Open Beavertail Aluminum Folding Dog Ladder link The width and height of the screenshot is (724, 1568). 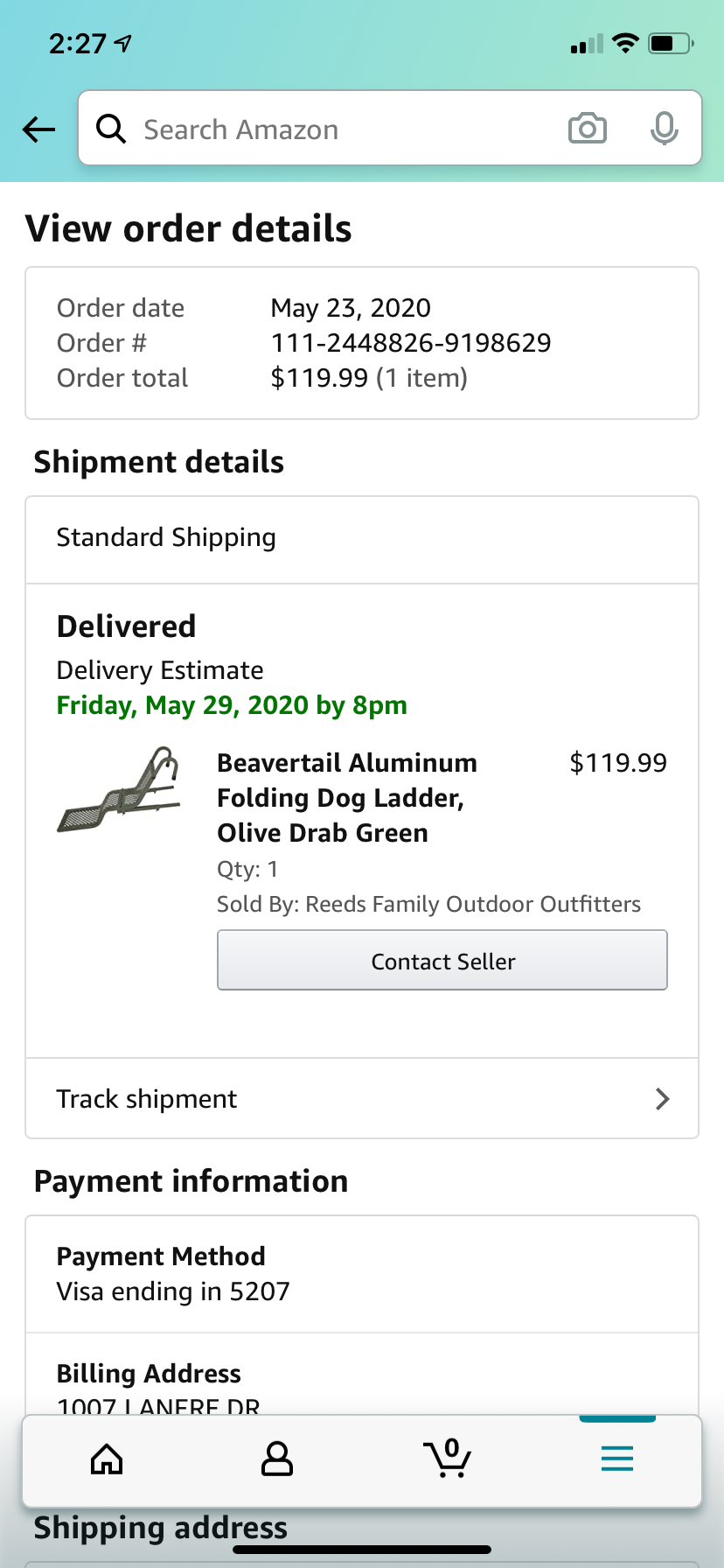(347, 797)
